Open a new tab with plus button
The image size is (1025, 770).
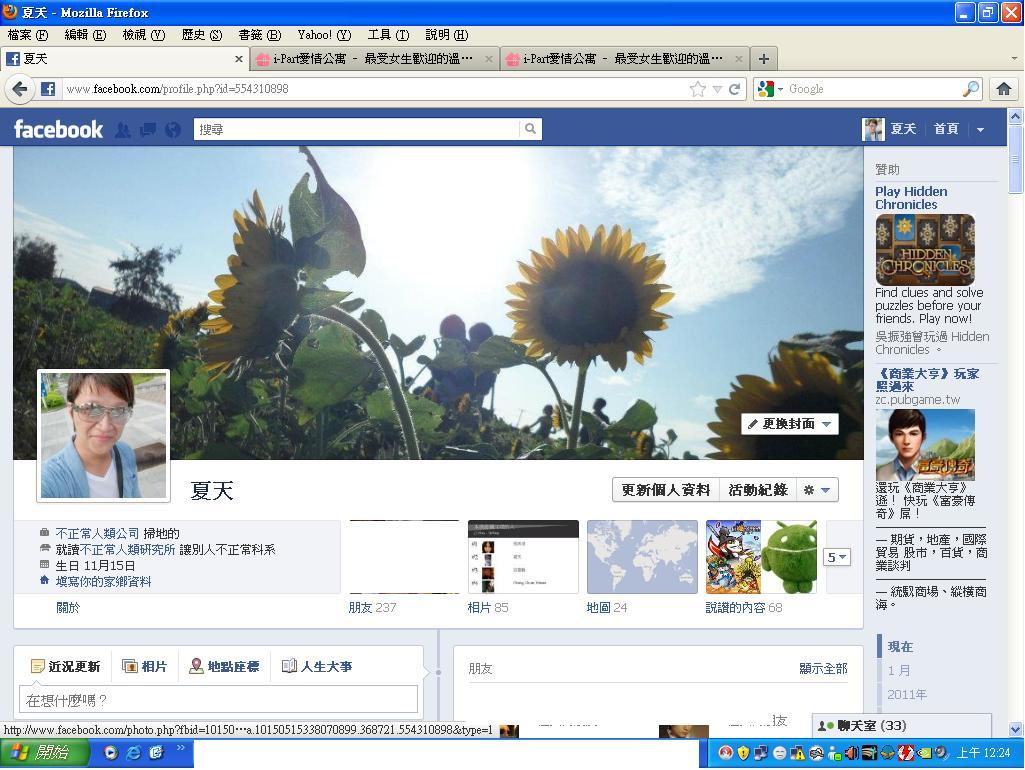[x=763, y=59]
